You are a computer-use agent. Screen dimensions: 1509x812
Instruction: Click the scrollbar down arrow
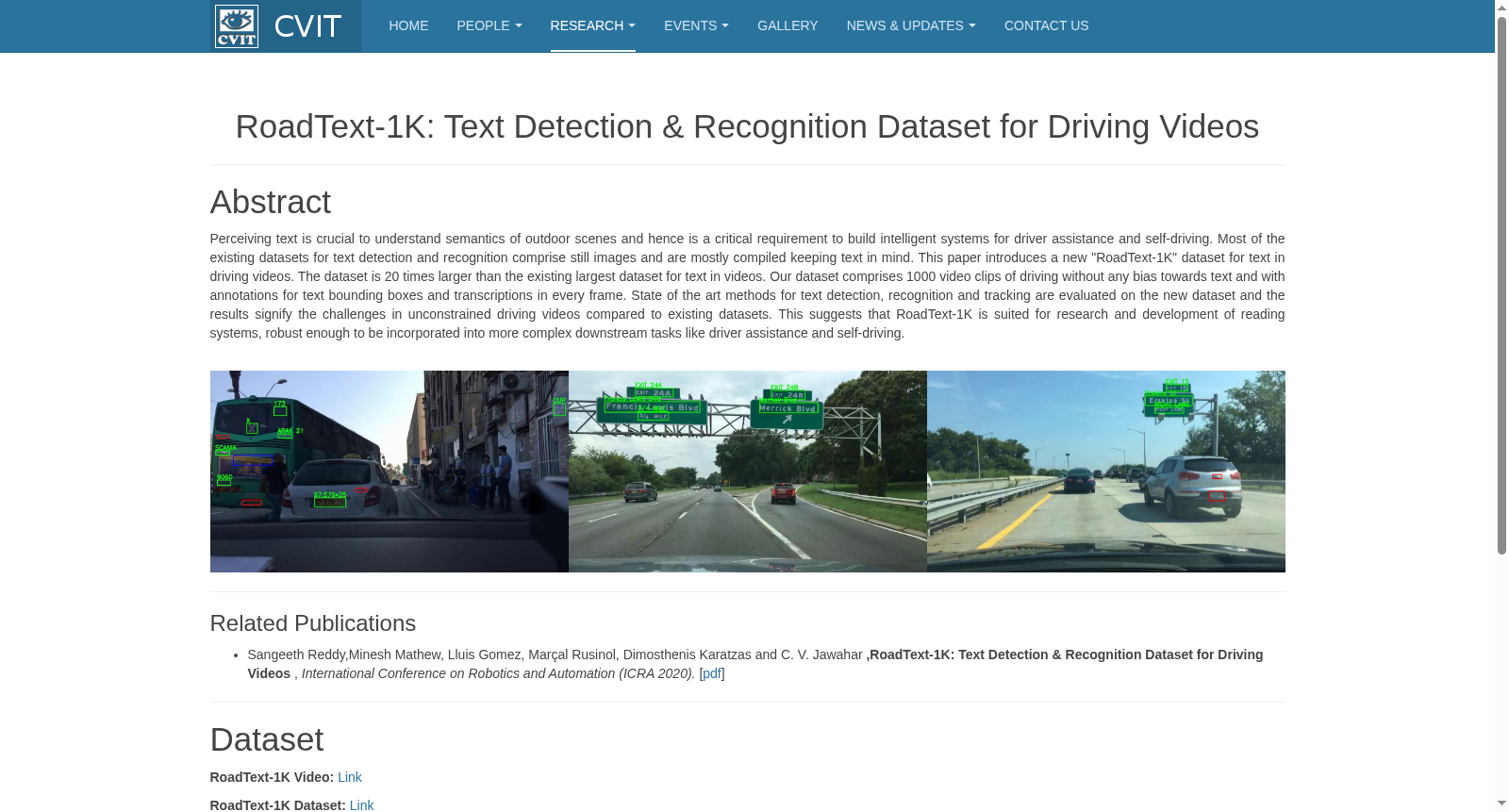[x=1501, y=804]
